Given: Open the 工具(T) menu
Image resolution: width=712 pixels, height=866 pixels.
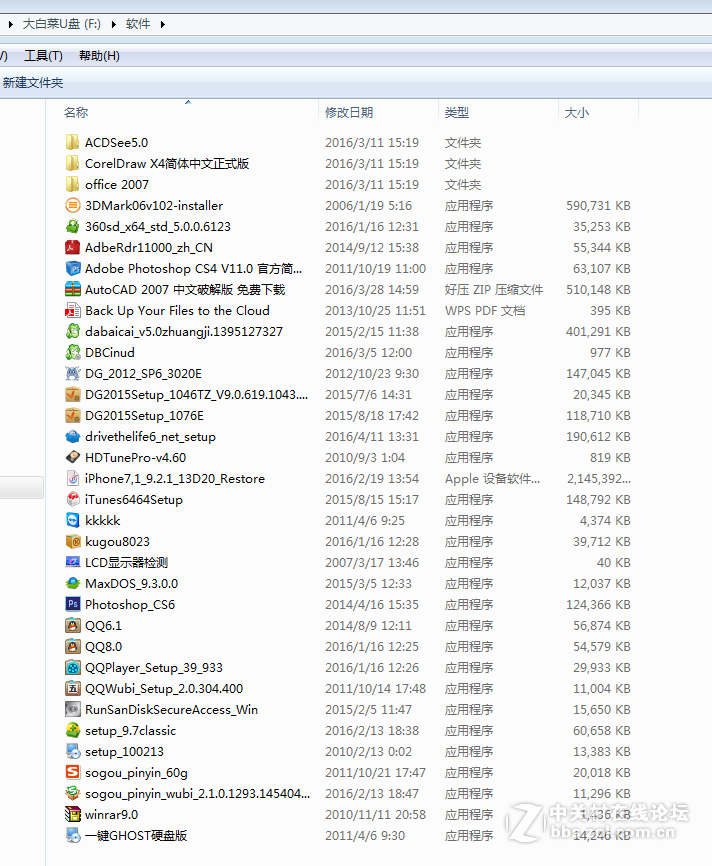Looking at the screenshot, I should pos(43,56).
